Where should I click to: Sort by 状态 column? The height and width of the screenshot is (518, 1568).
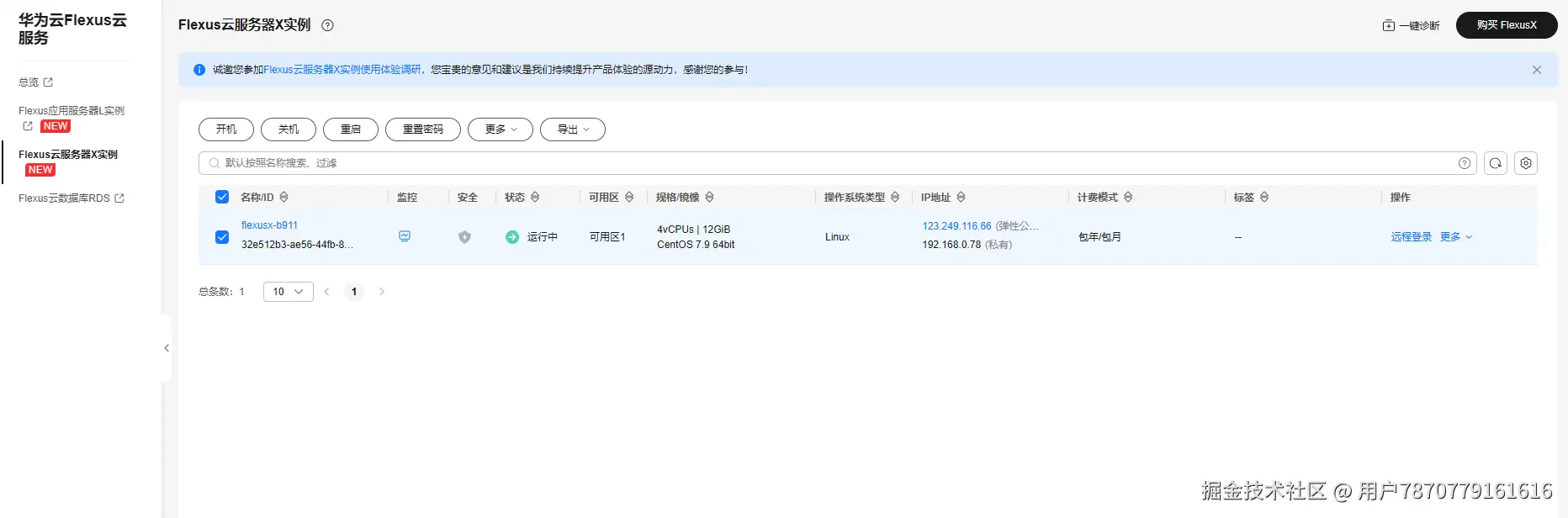coord(535,197)
